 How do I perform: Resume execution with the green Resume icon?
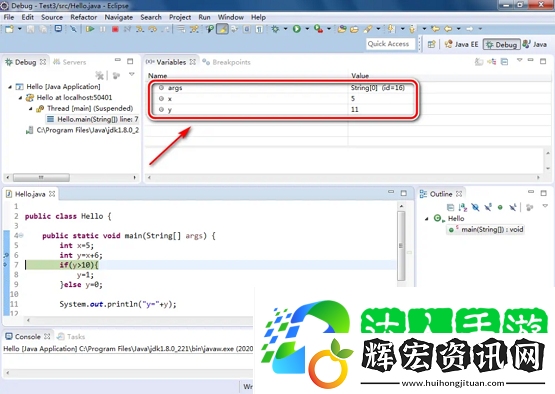coord(90,29)
